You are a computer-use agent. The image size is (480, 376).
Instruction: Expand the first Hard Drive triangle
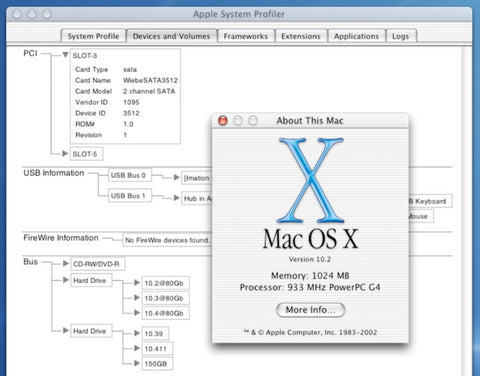pos(66,280)
